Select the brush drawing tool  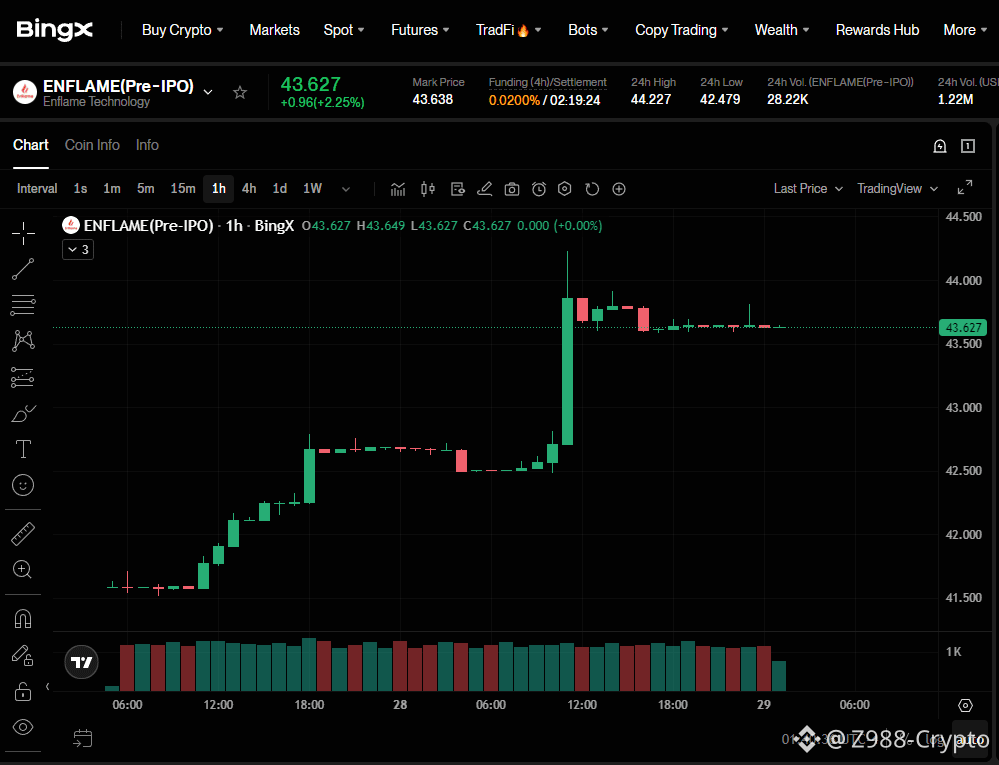click(24, 413)
